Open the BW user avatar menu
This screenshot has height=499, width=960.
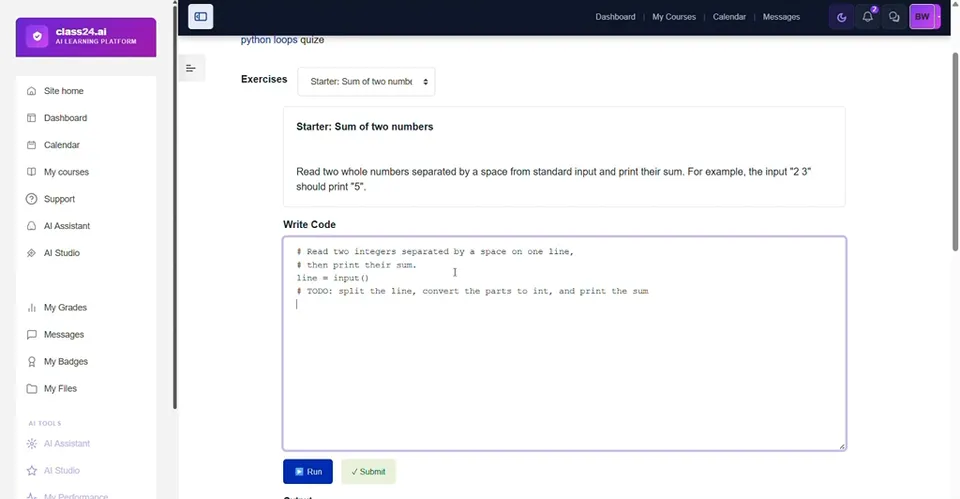click(923, 17)
